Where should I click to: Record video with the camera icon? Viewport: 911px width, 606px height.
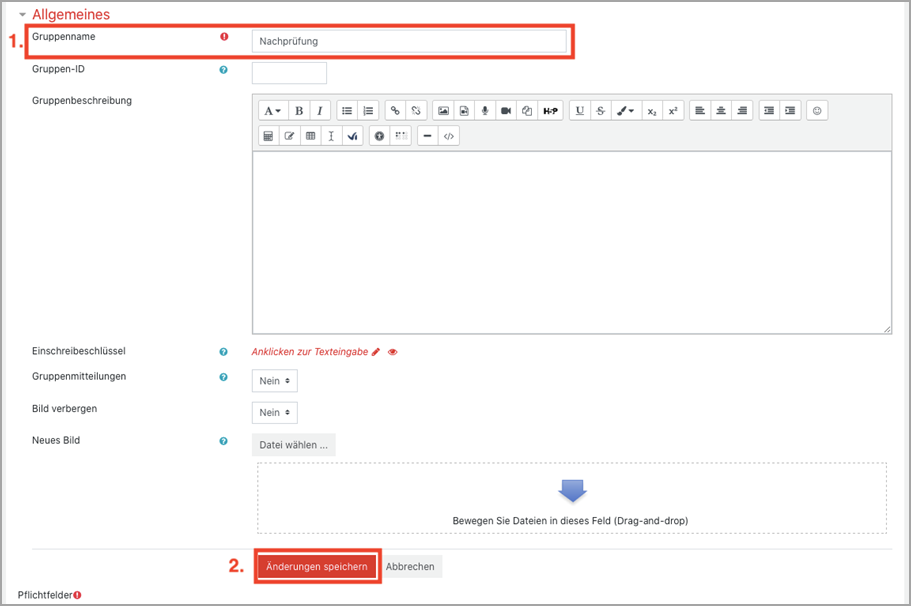tap(506, 111)
